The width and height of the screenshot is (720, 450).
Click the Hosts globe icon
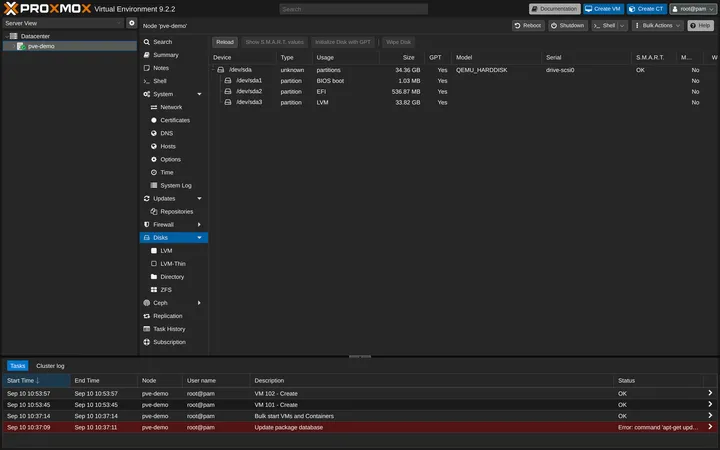point(154,146)
